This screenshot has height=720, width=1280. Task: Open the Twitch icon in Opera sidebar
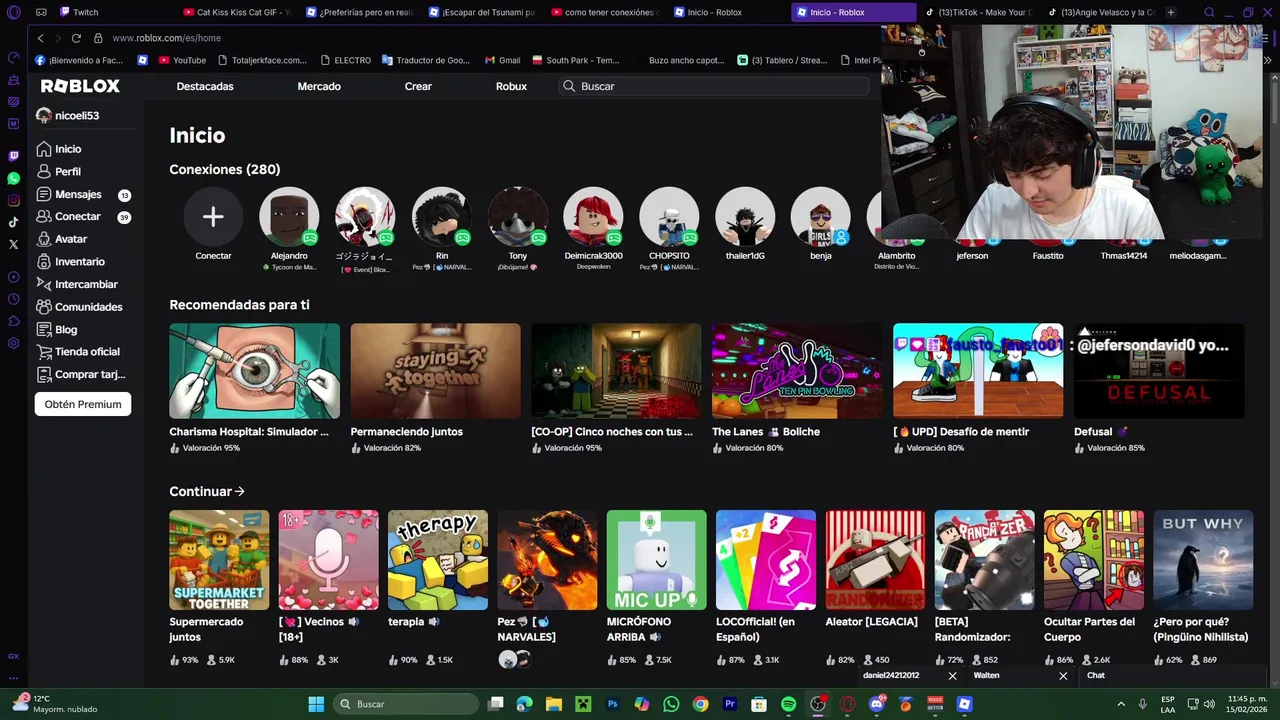click(x=13, y=156)
